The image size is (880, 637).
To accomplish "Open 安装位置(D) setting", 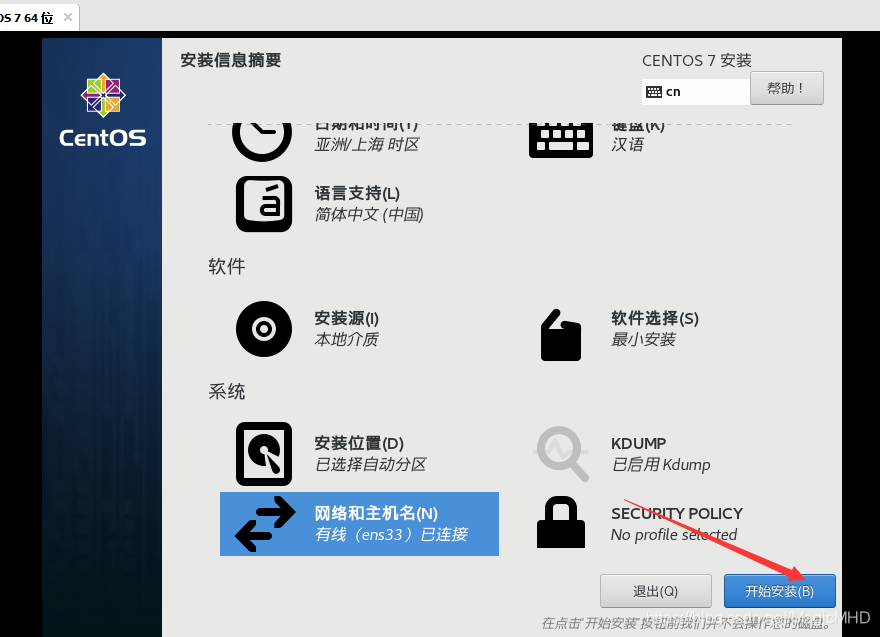I will (x=359, y=443).
